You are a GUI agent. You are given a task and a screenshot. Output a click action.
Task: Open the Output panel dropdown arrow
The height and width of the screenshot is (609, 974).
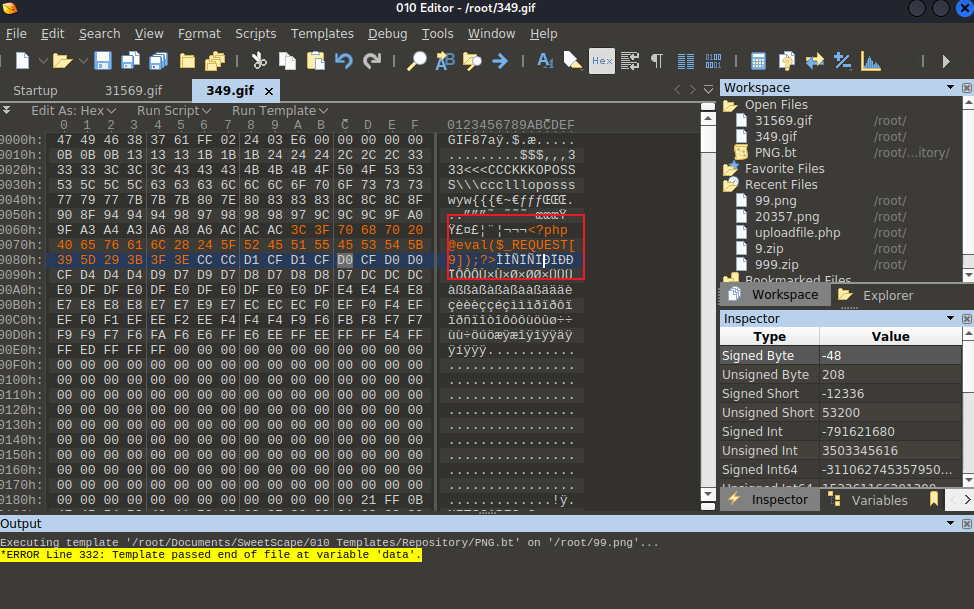[950, 523]
